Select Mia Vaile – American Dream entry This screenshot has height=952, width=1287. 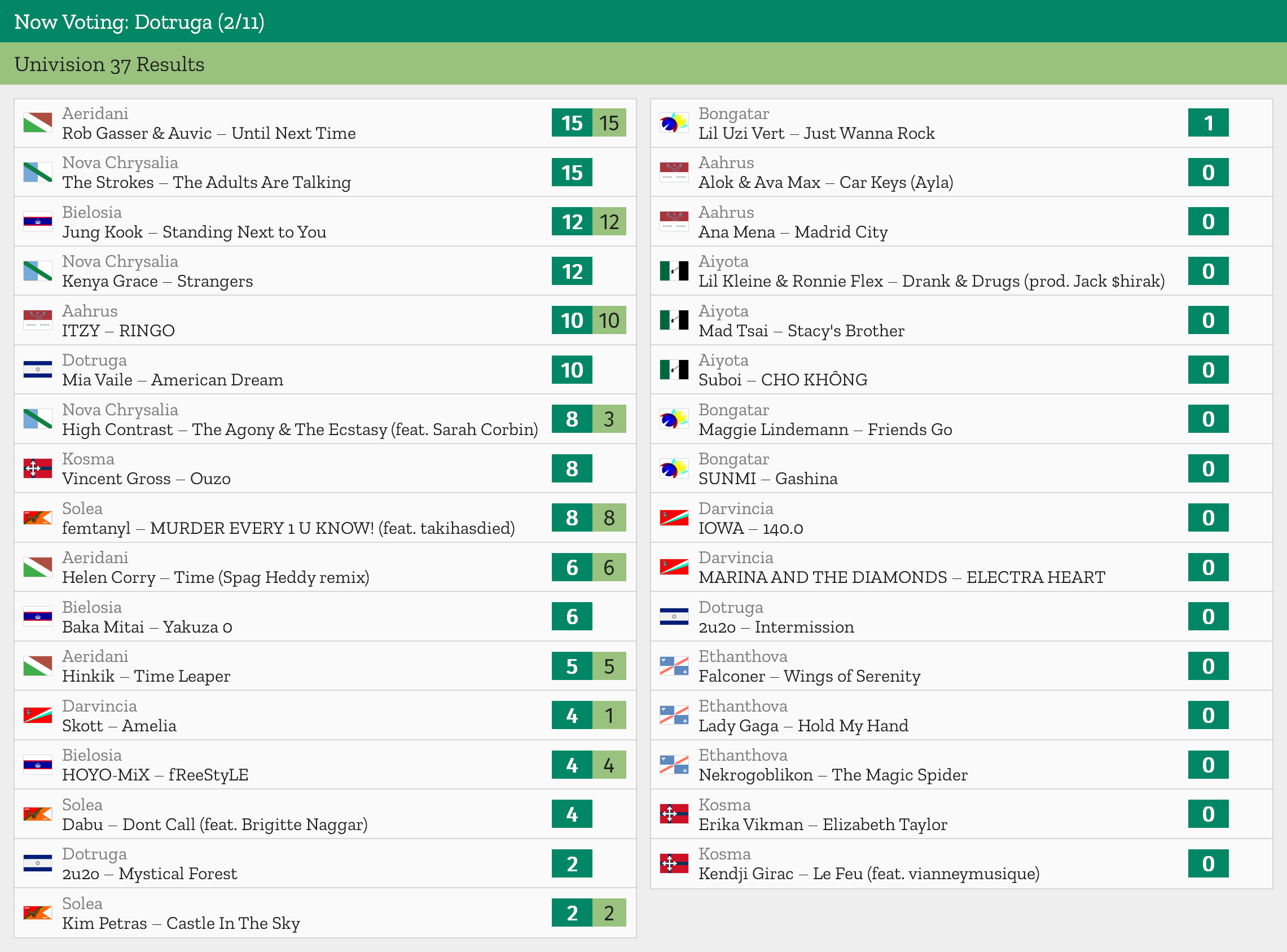(325, 370)
